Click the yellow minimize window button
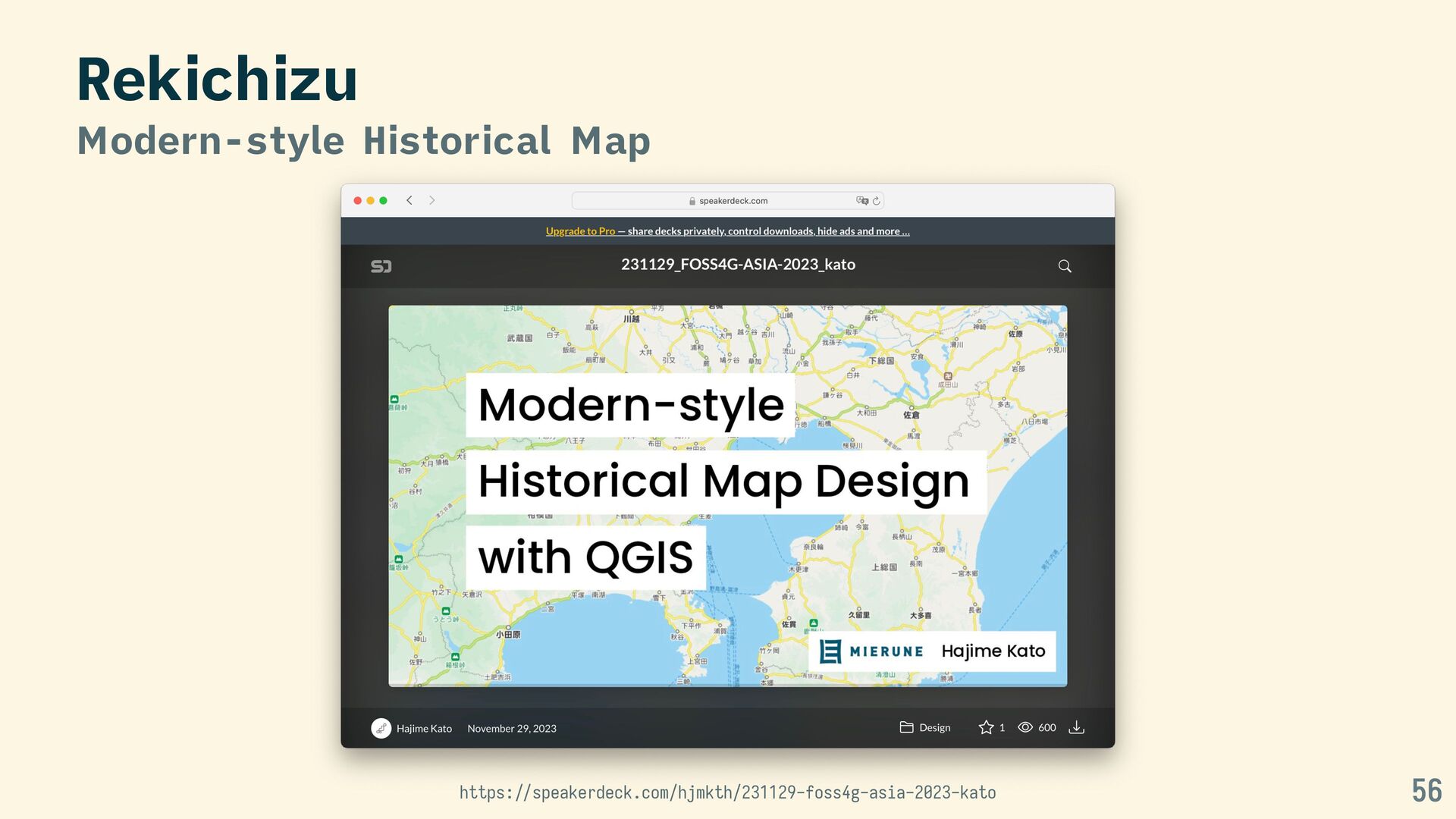The image size is (1456, 819). pos(371,200)
